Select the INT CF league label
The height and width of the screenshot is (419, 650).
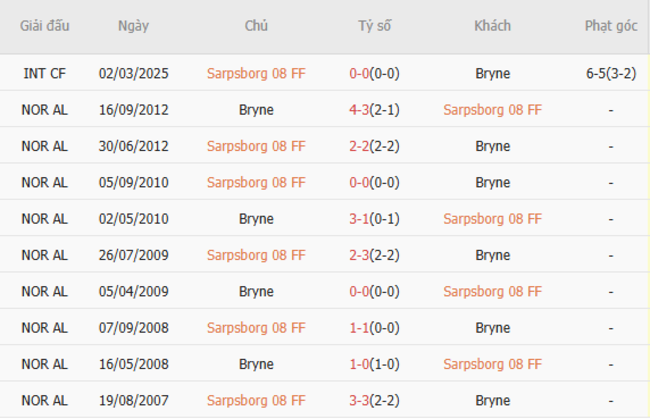(x=45, y=73)
